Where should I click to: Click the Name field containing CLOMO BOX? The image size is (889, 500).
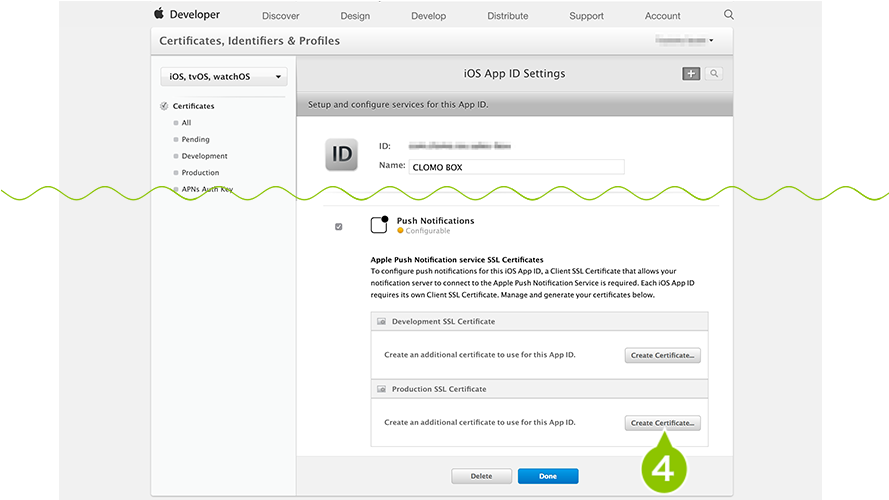pos(517,167)
